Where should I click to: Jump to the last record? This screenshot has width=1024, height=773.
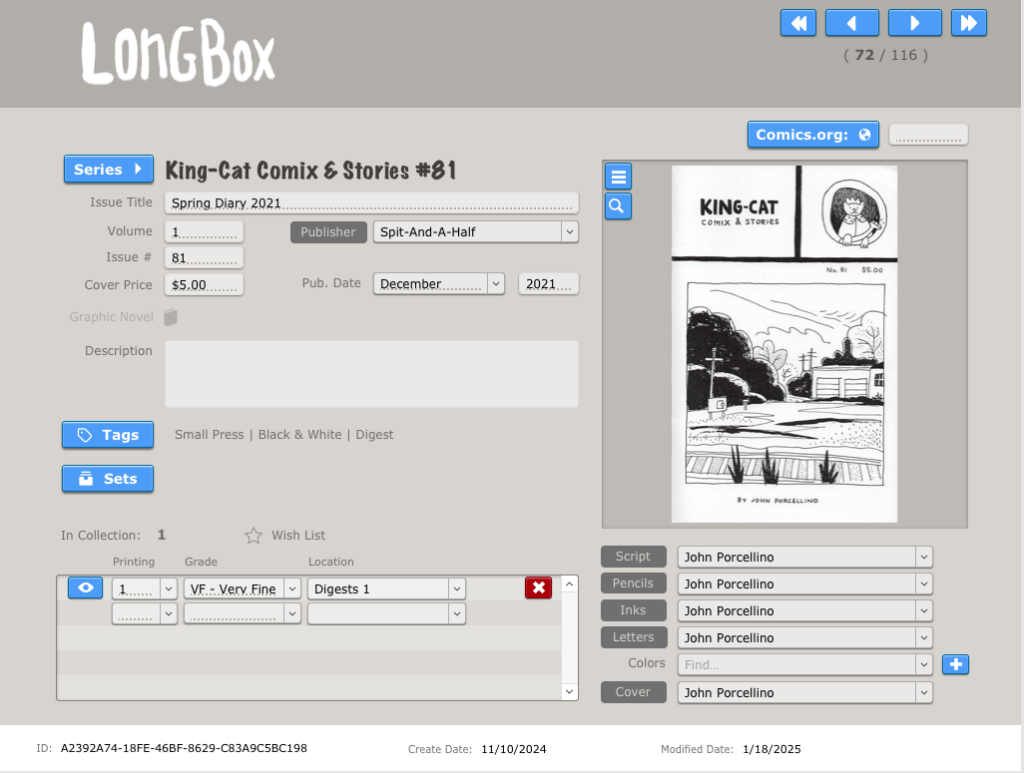(x=968, y=24)
